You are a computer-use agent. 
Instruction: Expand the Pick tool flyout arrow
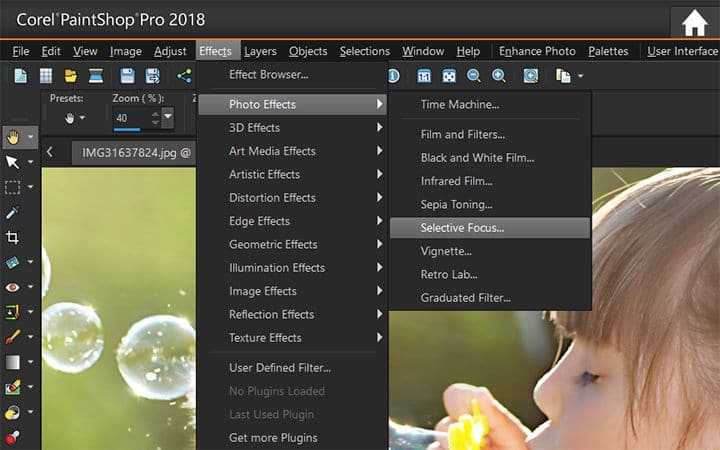click(30, 162)
